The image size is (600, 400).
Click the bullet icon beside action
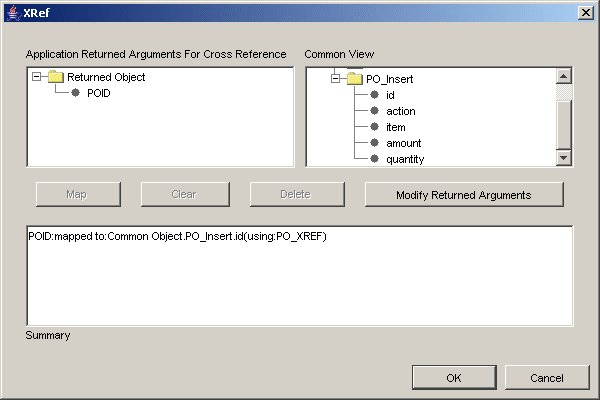(374, 111)
